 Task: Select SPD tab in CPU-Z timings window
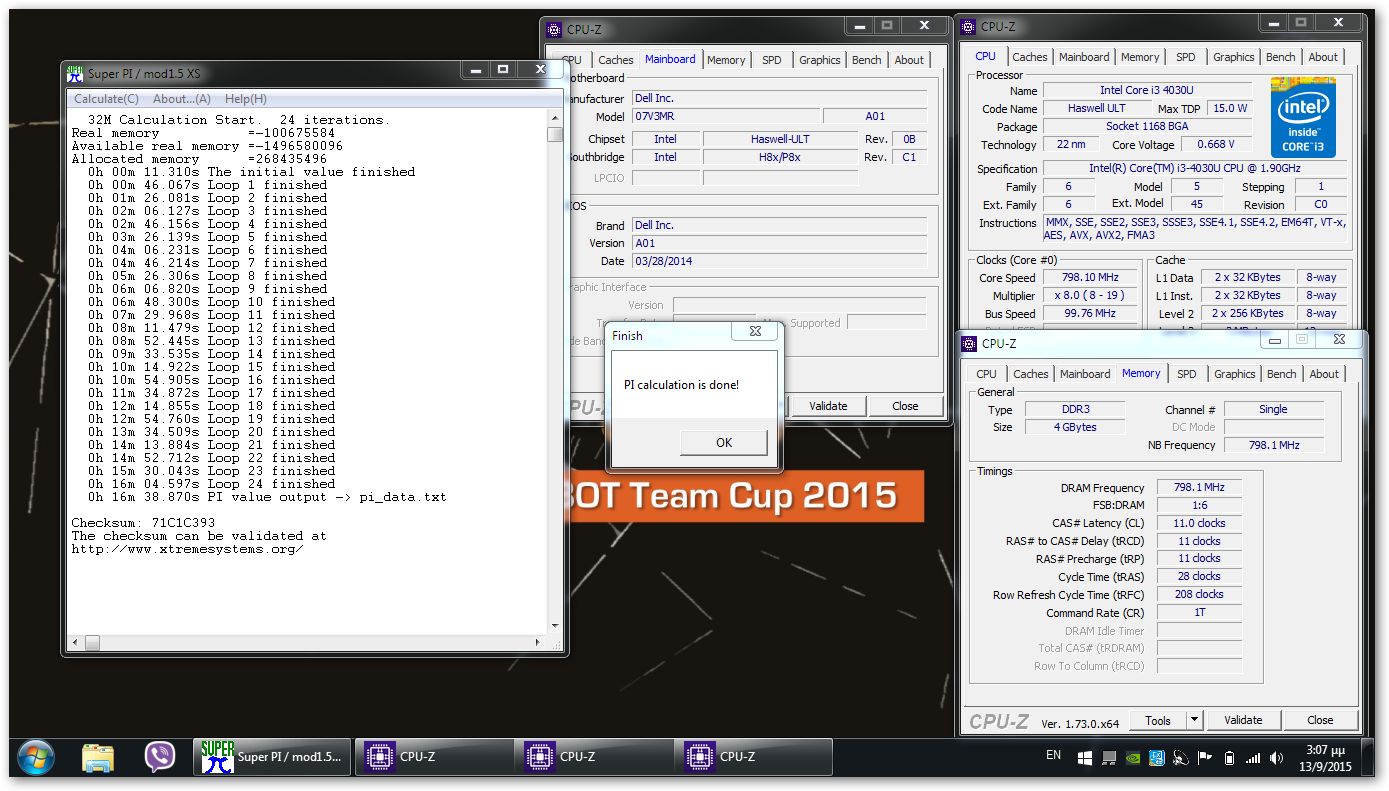1187,374
